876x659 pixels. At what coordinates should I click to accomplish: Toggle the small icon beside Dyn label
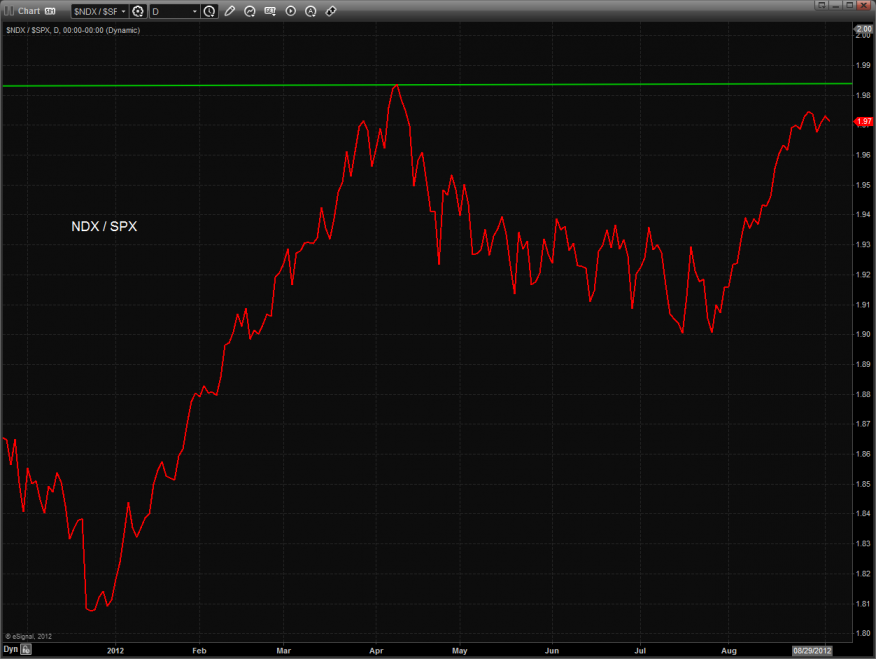(27, 650)
